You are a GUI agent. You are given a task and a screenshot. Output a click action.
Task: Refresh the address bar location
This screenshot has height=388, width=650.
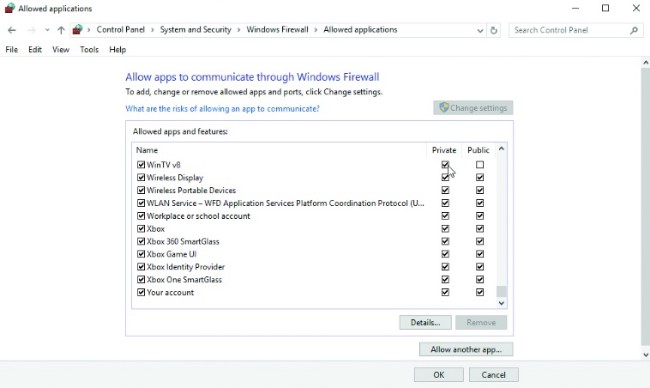click(x=493, y=30)
